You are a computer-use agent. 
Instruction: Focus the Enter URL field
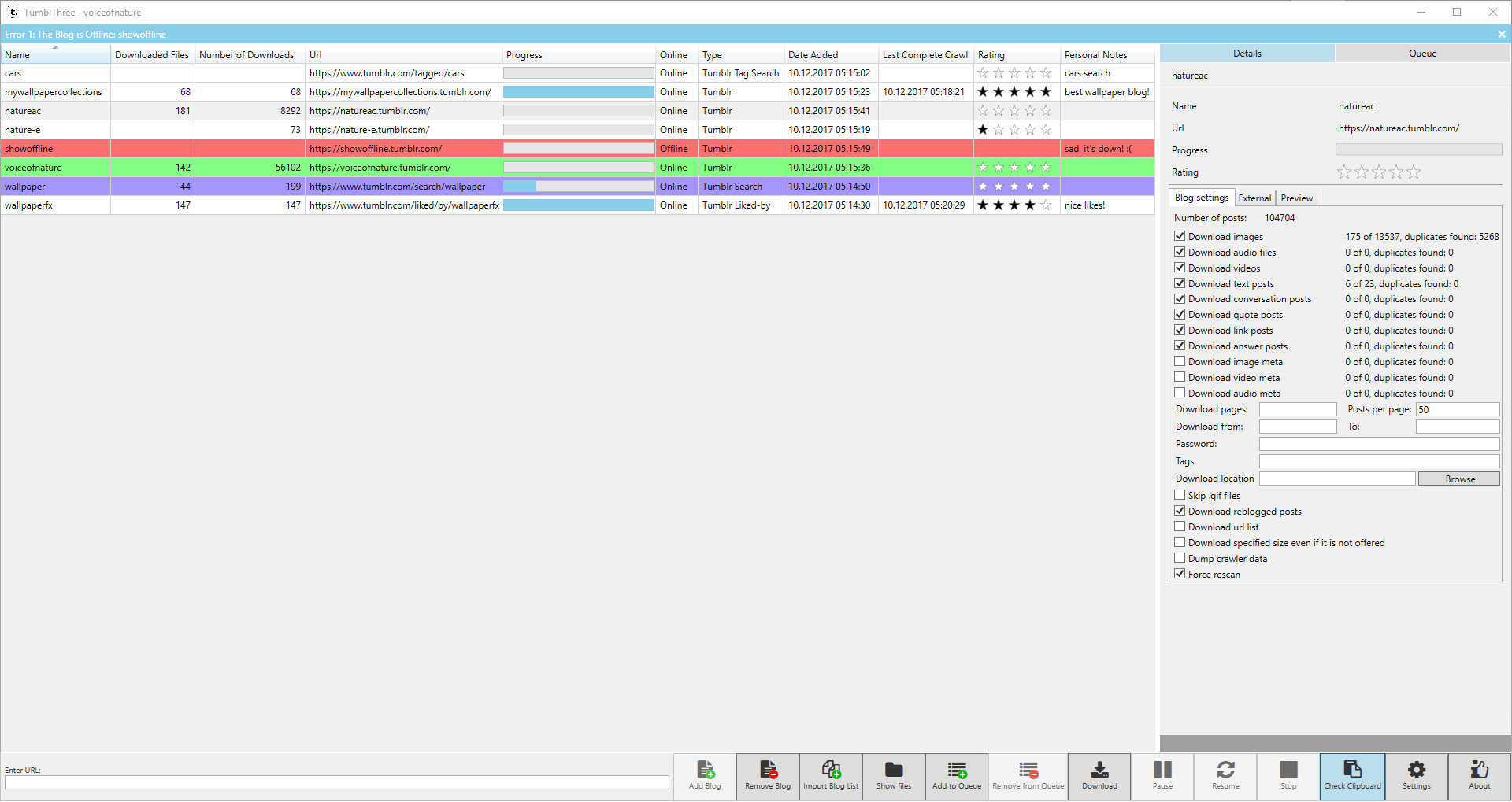point(337,782)
